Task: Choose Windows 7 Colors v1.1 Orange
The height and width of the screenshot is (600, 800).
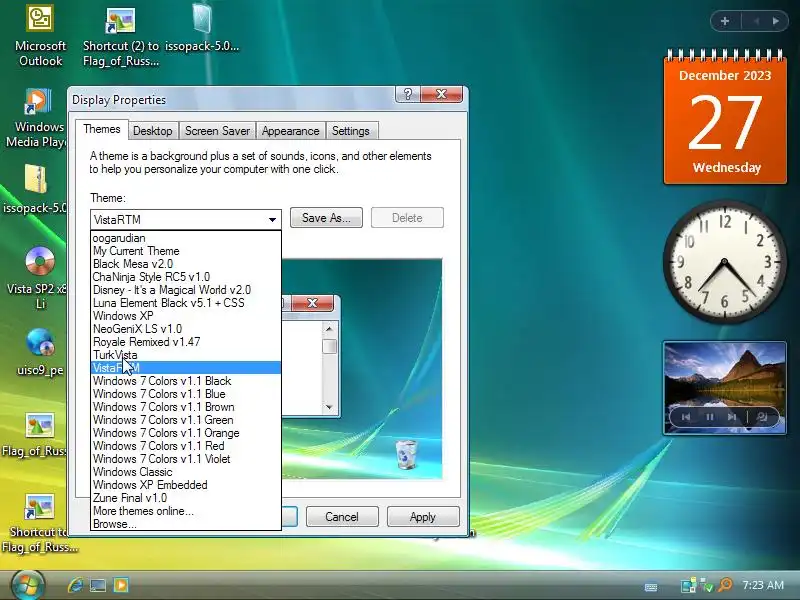Action: [x=186, y=433]
